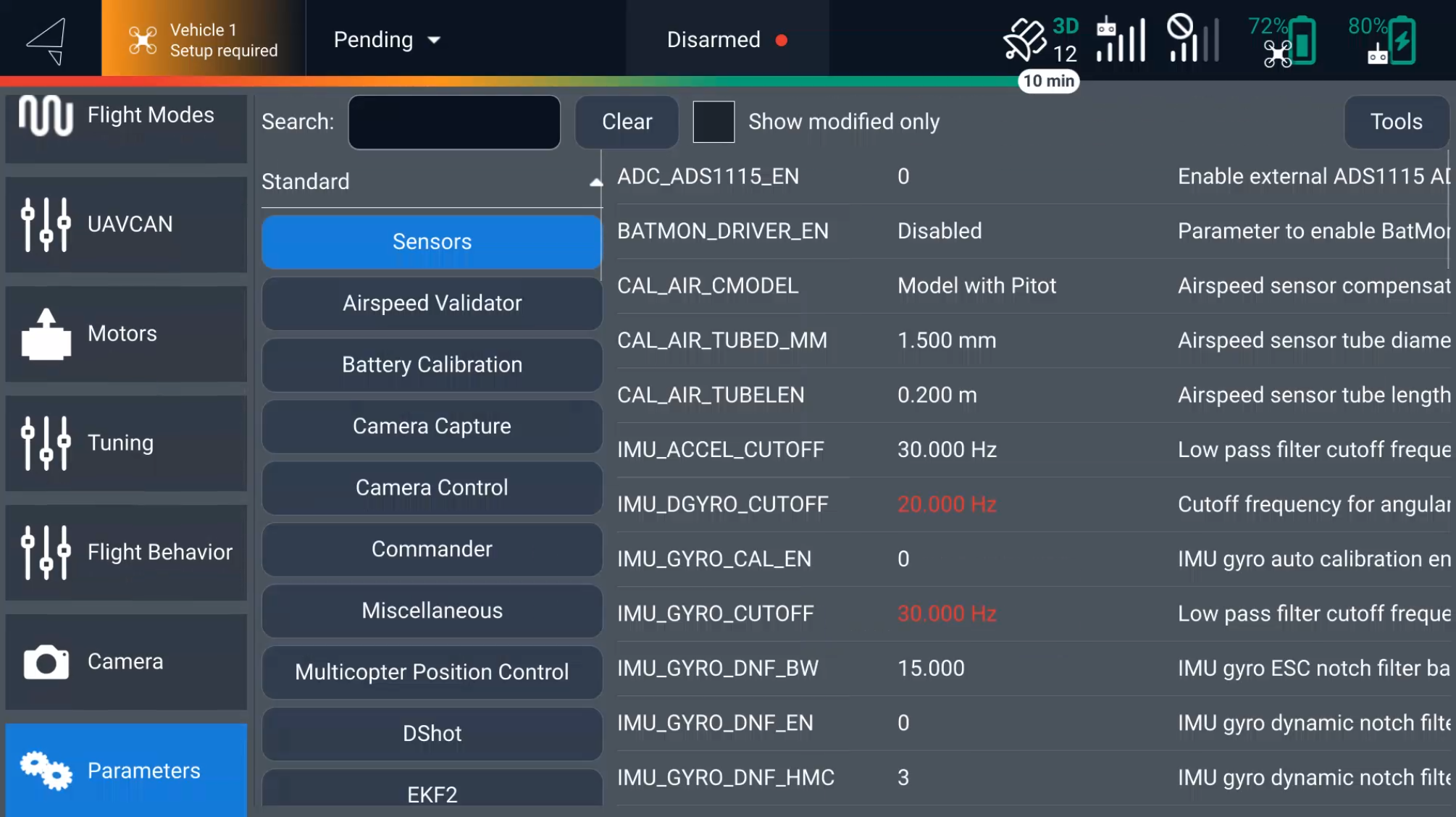Select the Airspeed Validator parameter group
The width and height of the screenshot is (1456, 817).
click(x=432, y=303)
